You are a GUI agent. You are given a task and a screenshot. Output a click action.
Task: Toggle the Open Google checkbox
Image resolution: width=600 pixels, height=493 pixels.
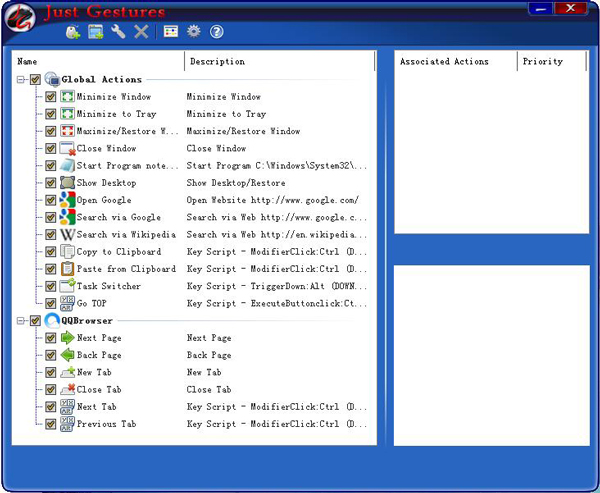pyautogui.click(x=51, y=200)
